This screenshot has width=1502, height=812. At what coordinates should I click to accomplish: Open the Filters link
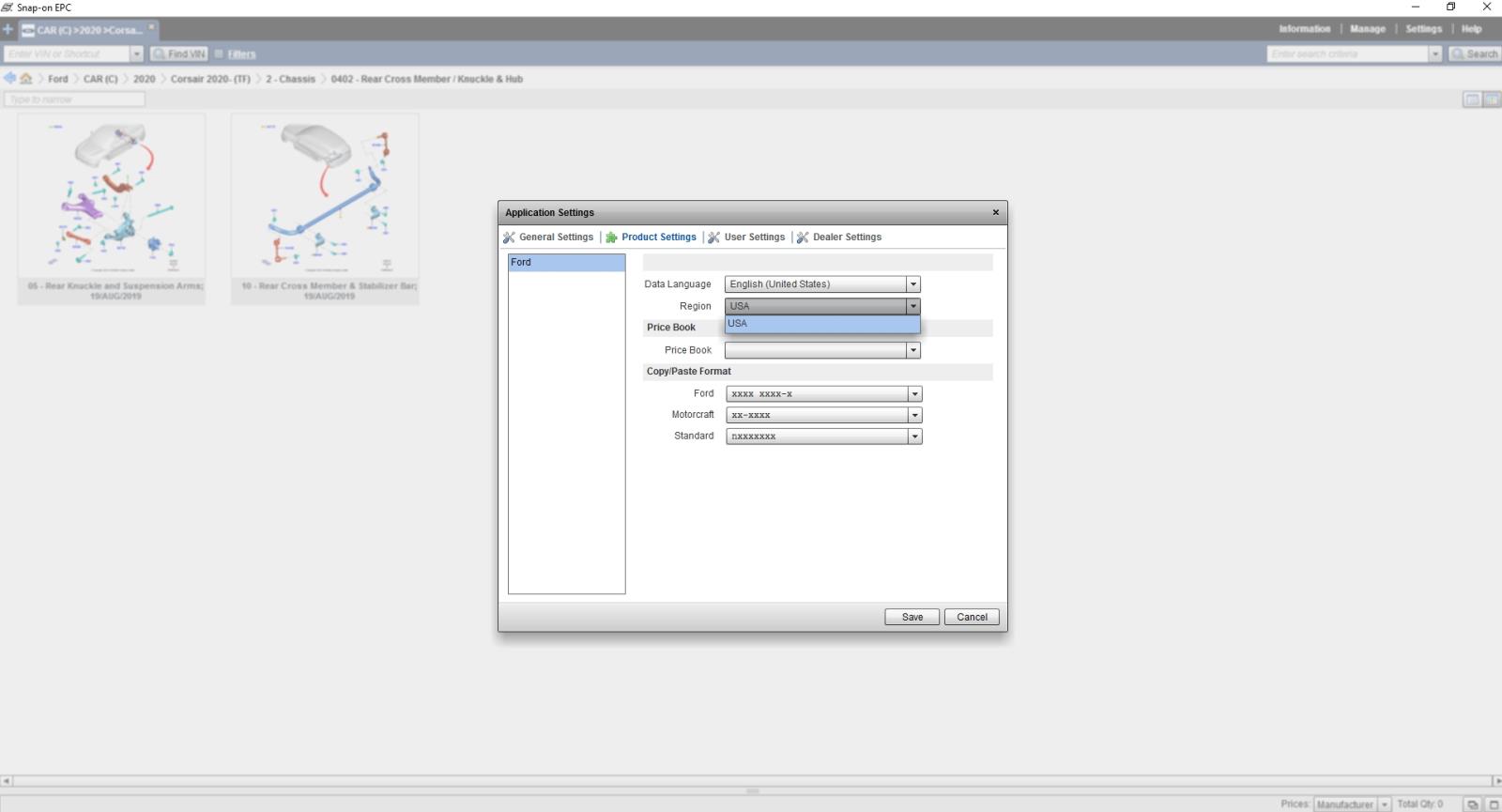[x=241, y=54]
